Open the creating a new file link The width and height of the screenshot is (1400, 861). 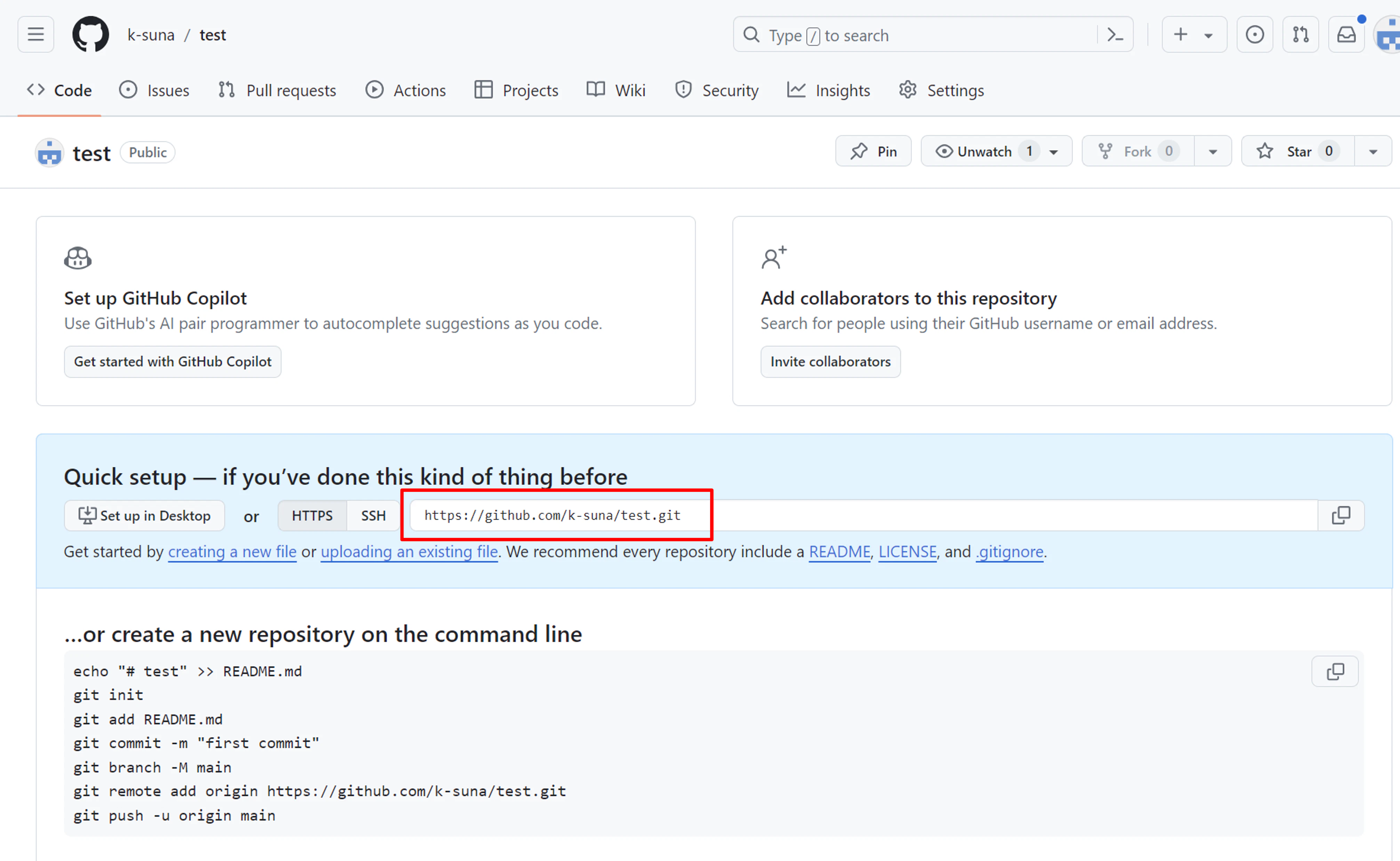click(x=232, y=552)
